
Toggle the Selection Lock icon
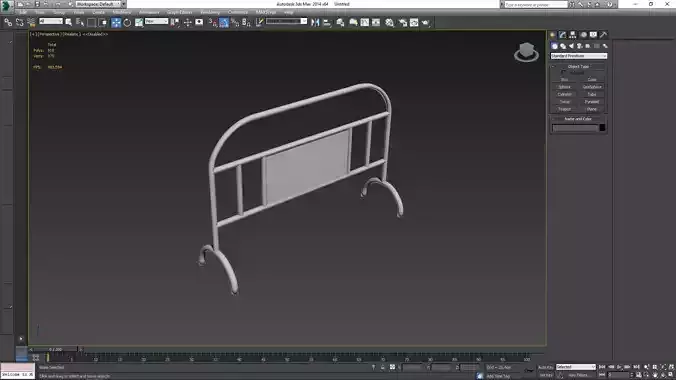(x=382, y=367)
